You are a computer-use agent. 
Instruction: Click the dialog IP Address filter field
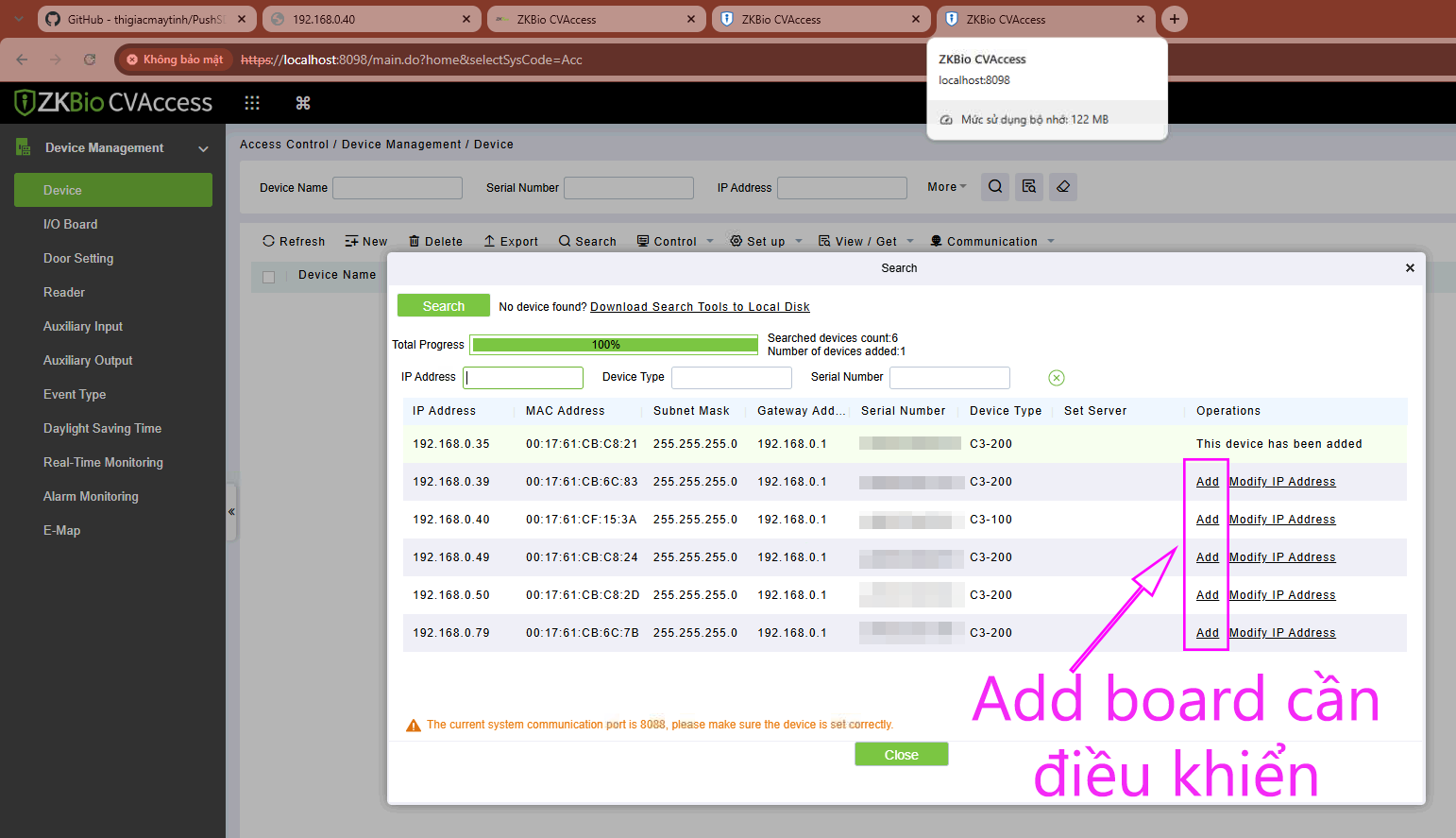coord(523,378)
